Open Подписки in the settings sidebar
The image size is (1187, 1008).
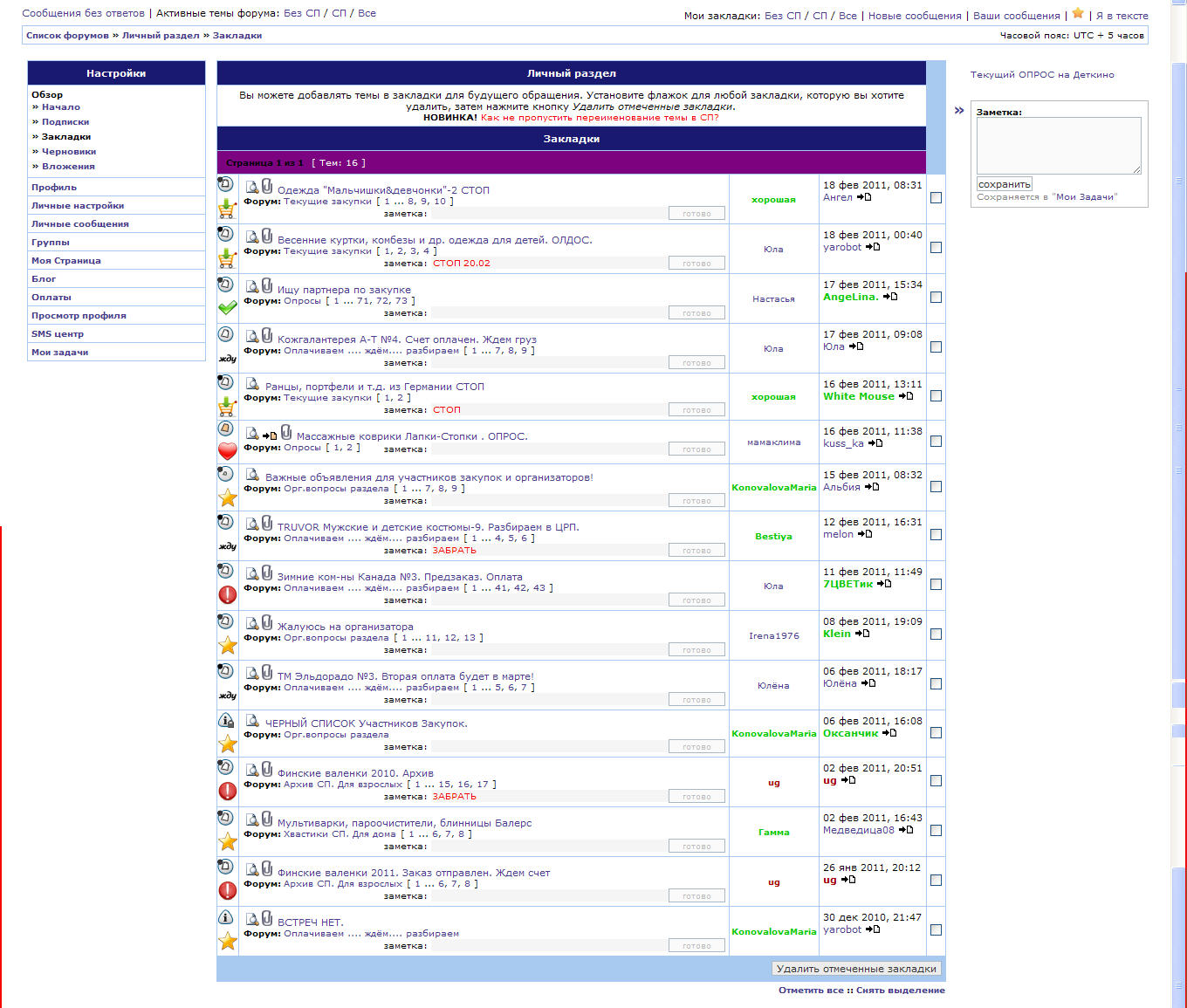(x=65, y=122)
